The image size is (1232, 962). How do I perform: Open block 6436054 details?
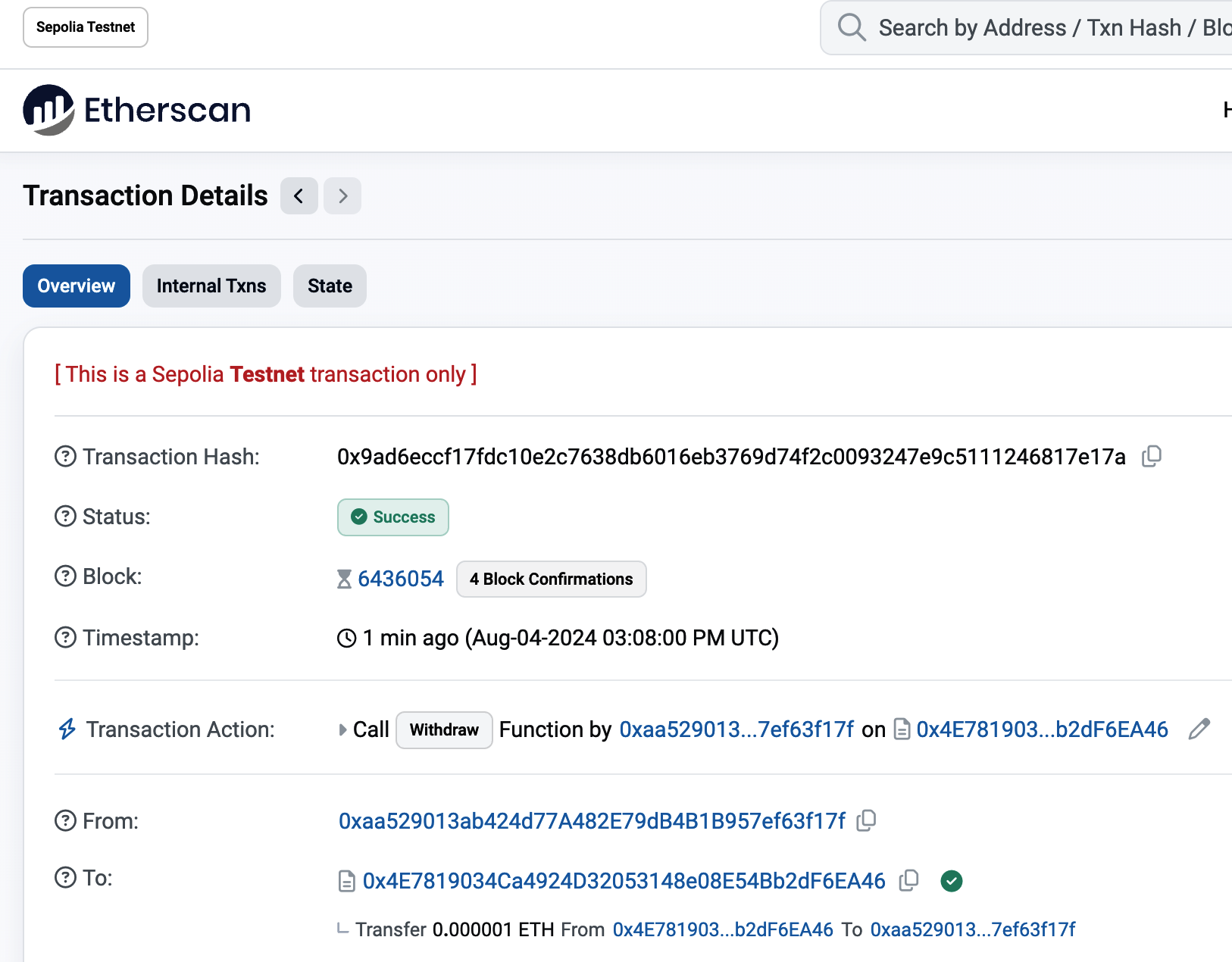401,578
